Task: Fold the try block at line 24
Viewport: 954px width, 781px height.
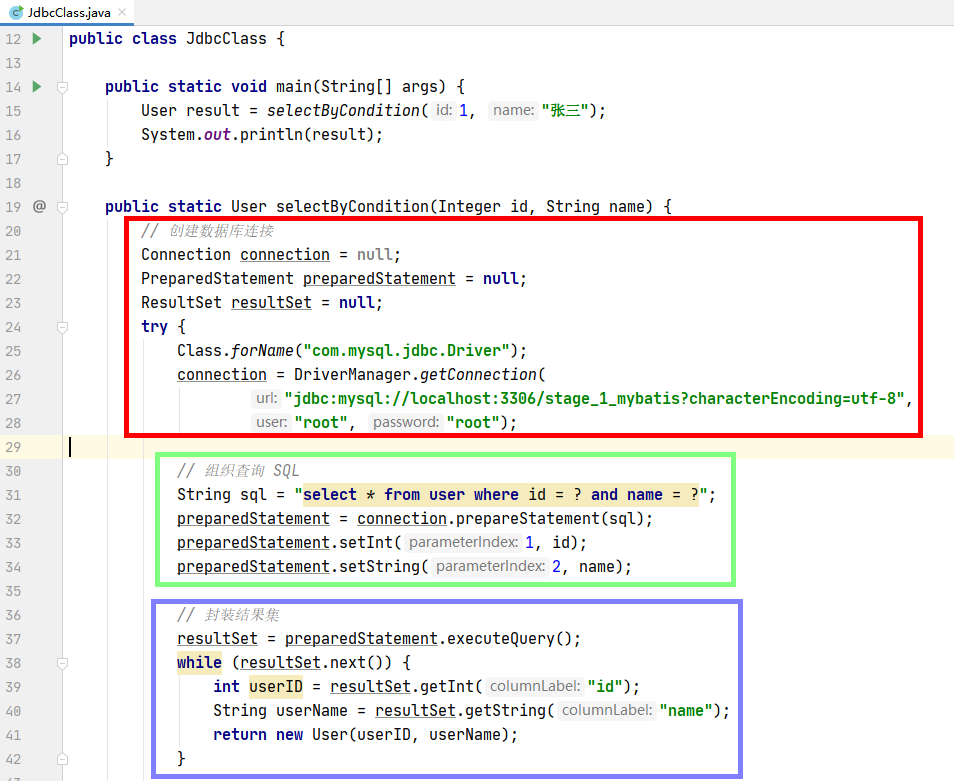Action: [62, 327]
